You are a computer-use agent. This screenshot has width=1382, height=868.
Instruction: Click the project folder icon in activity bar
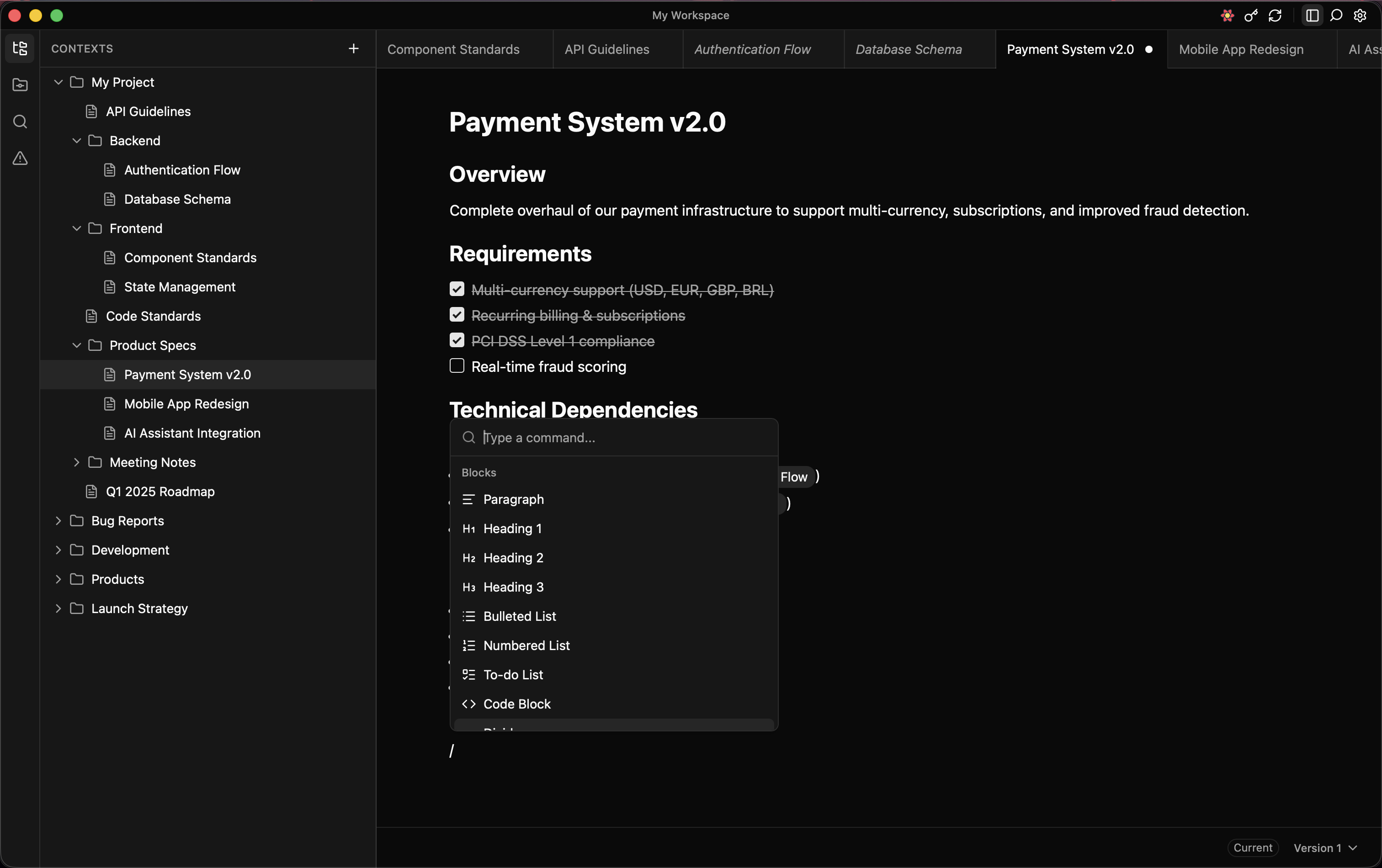tap(20, 85)
